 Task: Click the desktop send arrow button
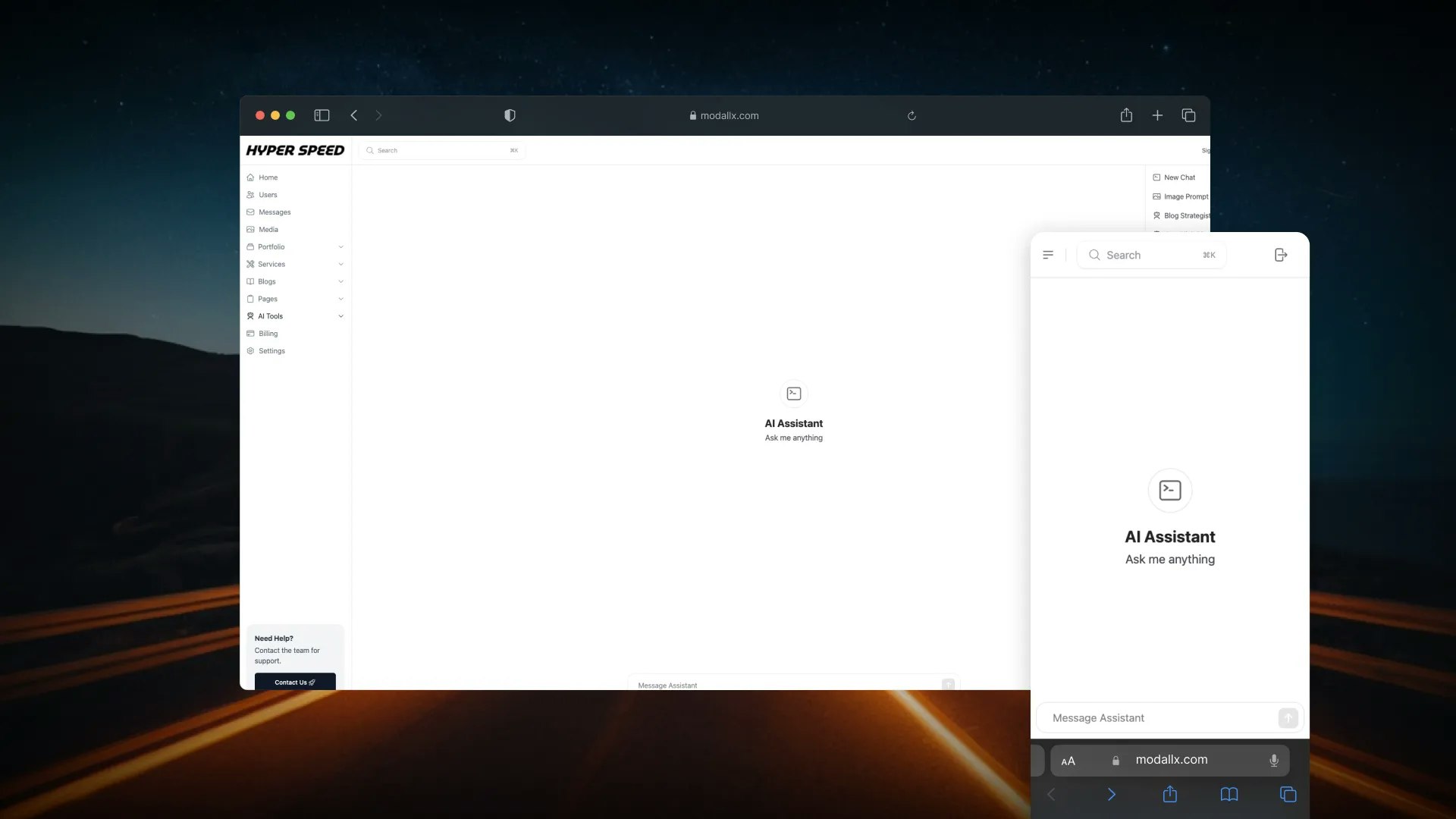(x=948, y=684)
